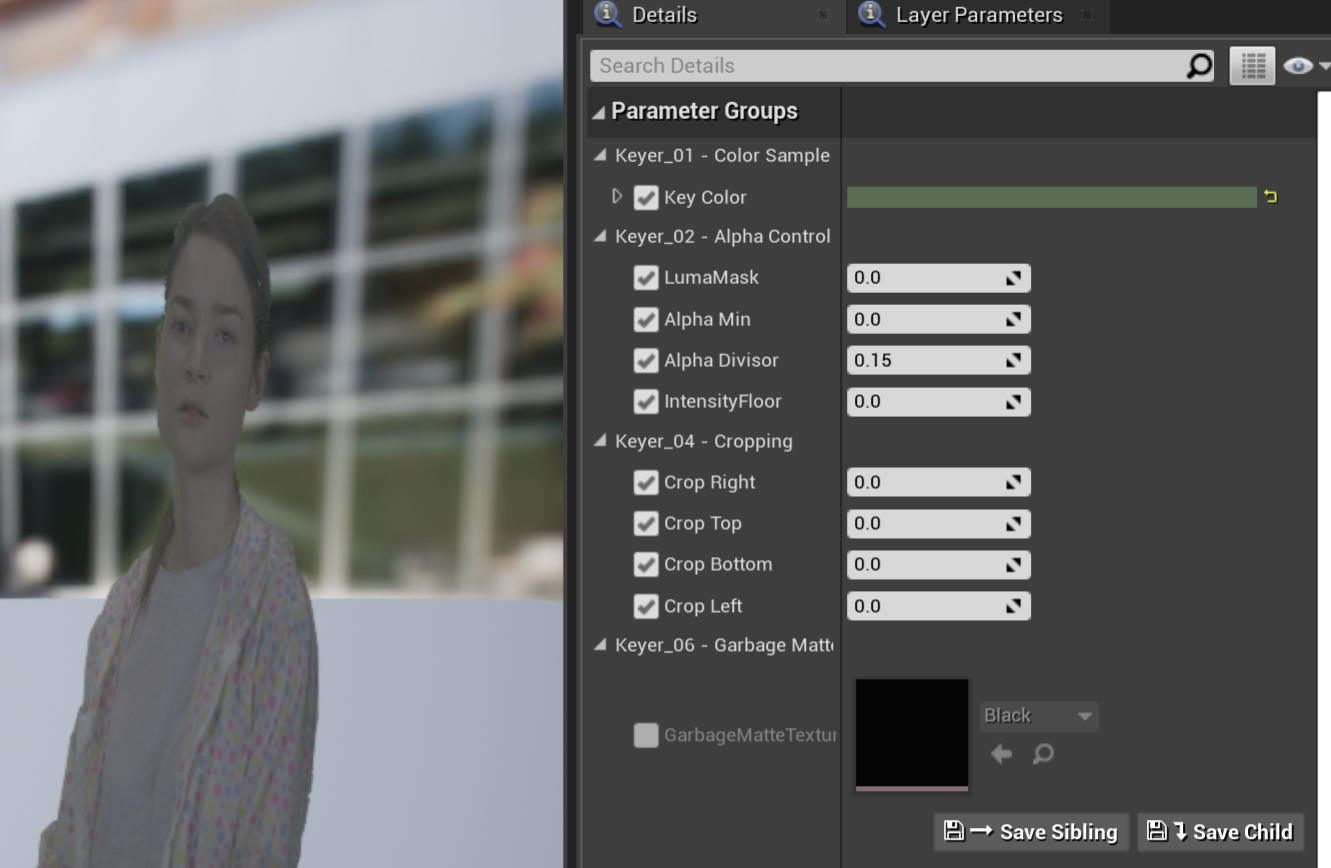Uncheck the Key Color checkbox

[x=646, y=197]
